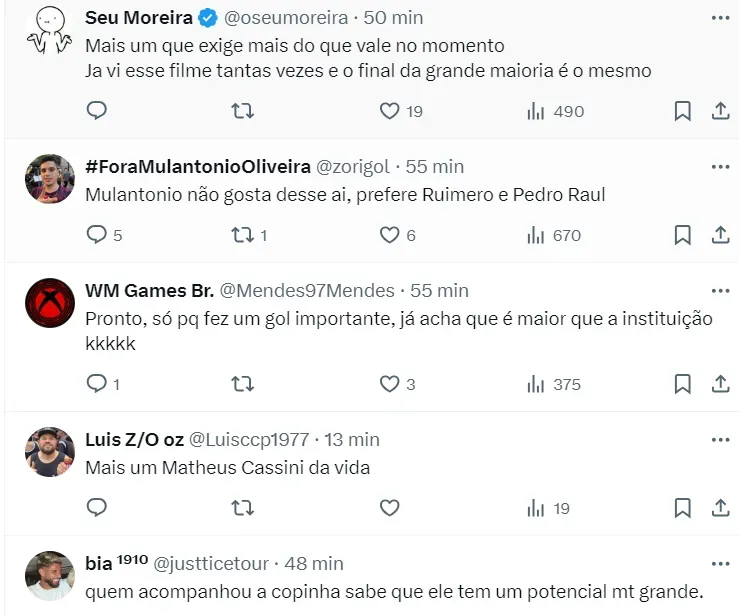
Task: Open the @Mendes97Mendes handle link
Action: pyautogui.click(x=307, y=291)
